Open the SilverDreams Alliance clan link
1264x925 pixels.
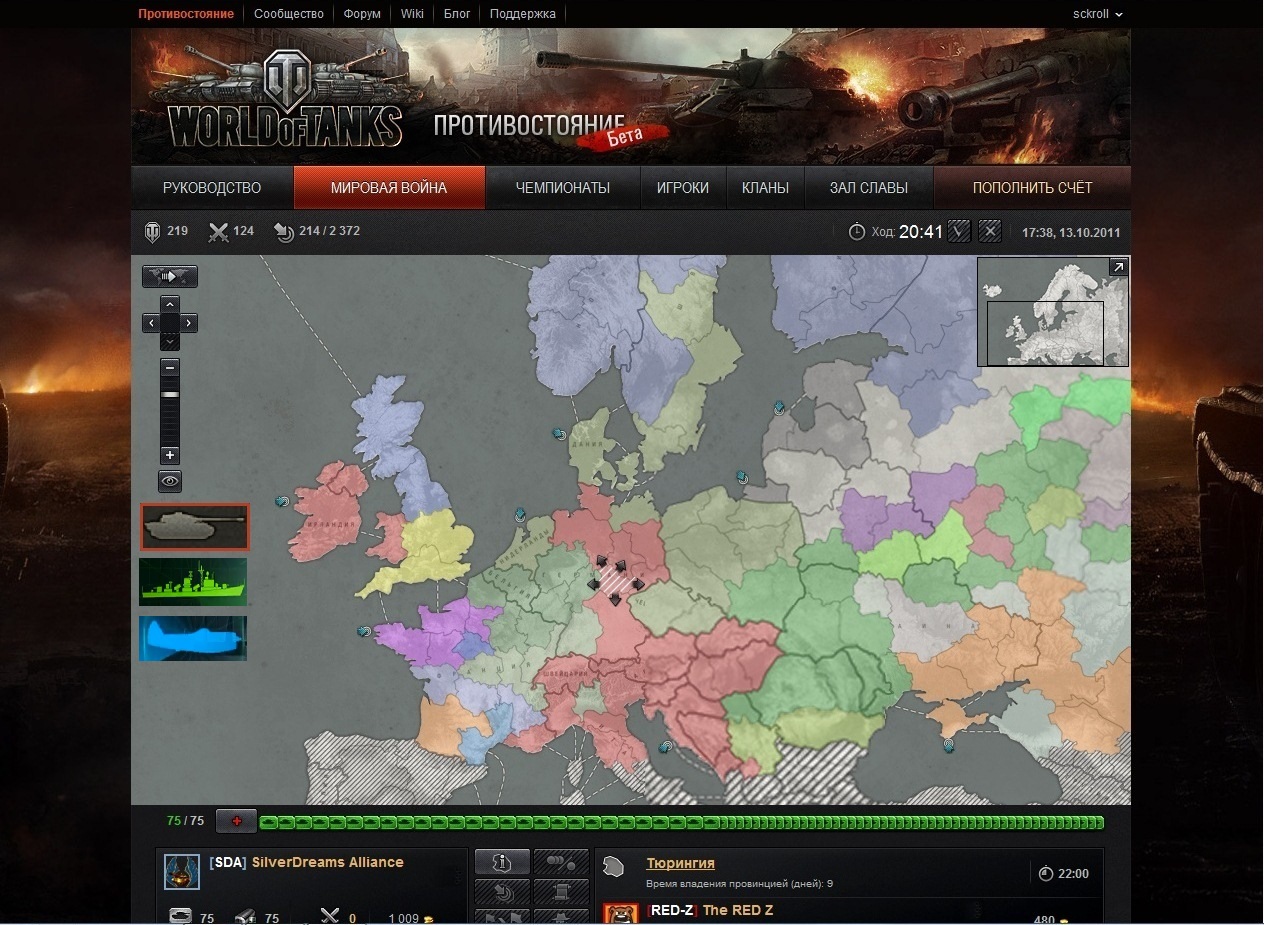coord(328,862)
